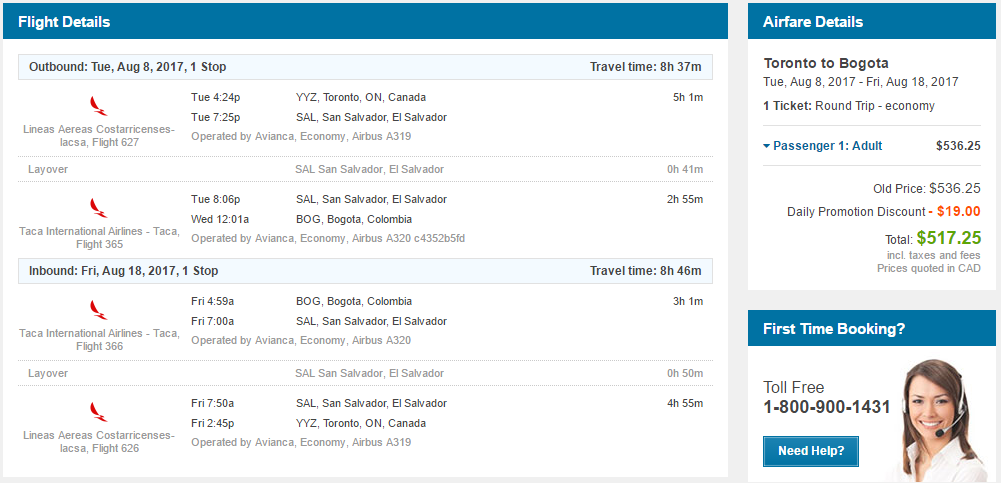This screenshot has height=483, width=1001.
Task: Select the Outbound Tue, Aug 8 header bar
Action: tap(365, 67)
